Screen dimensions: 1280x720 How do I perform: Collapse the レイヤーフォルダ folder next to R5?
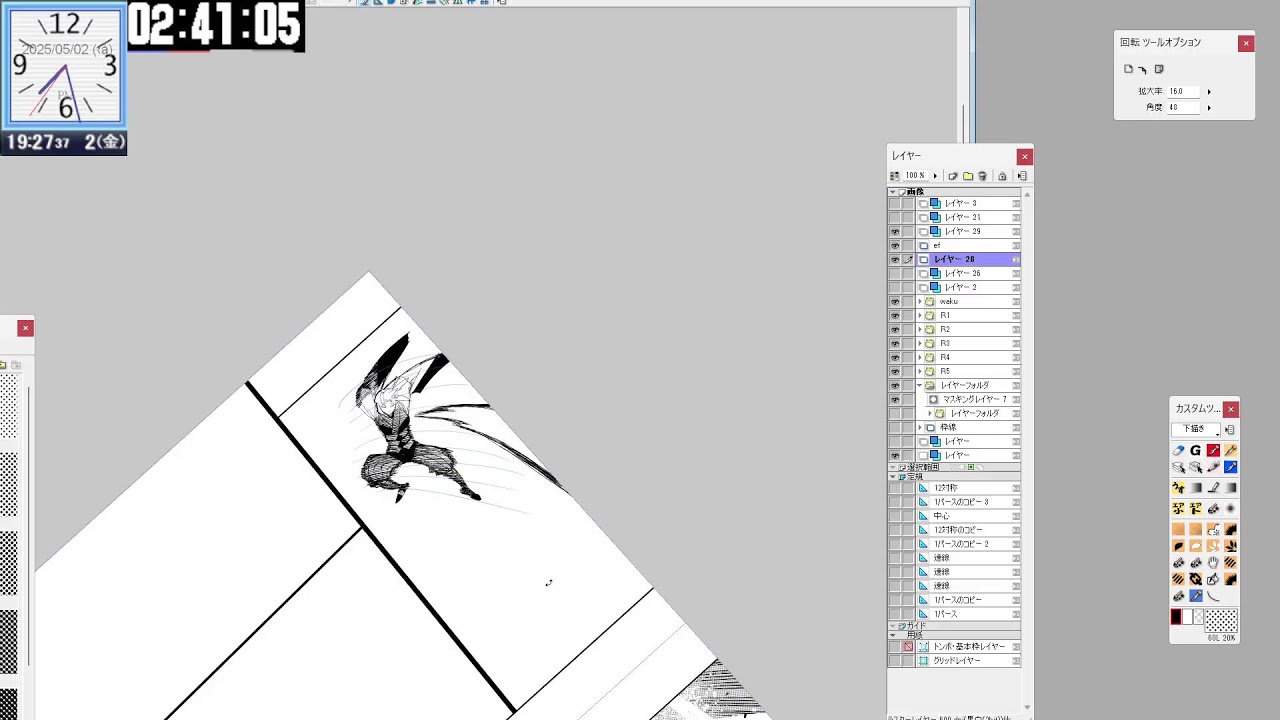coord(920,385)
